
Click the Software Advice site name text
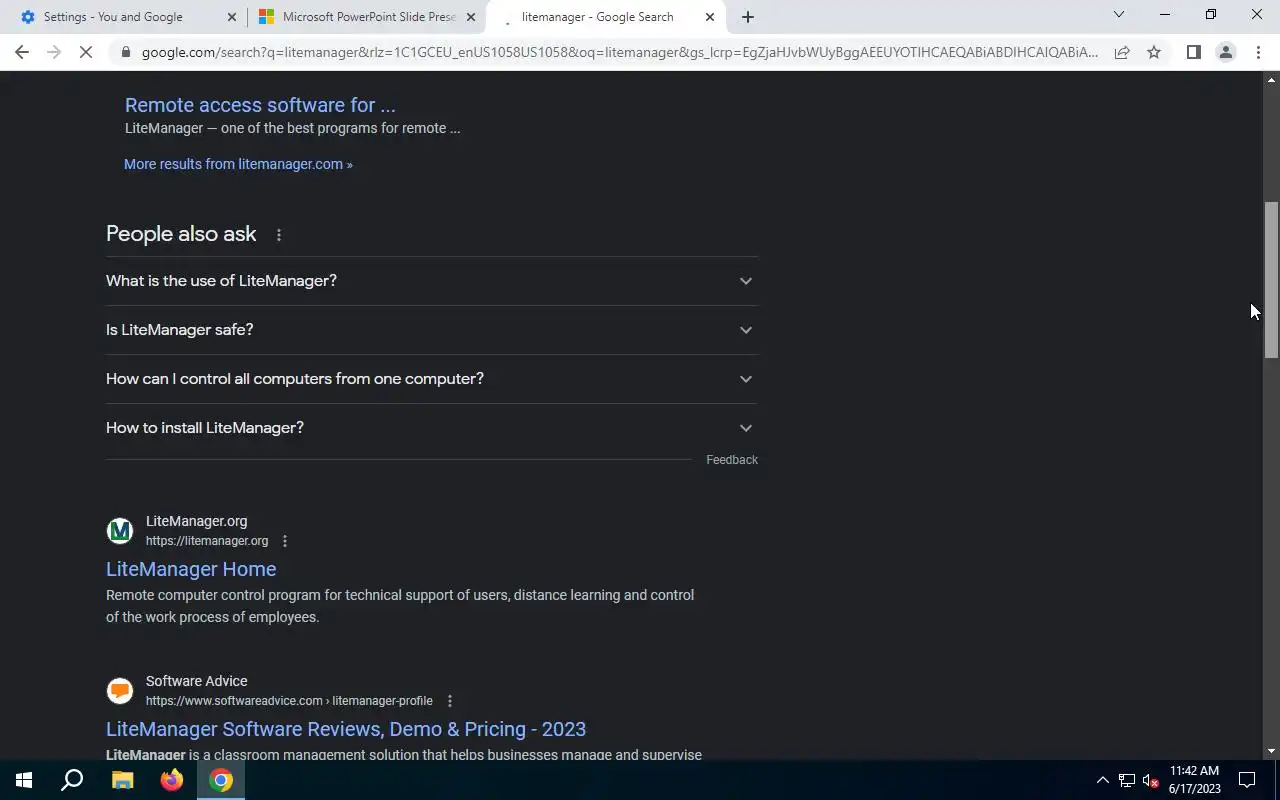(x=196, y=681)
